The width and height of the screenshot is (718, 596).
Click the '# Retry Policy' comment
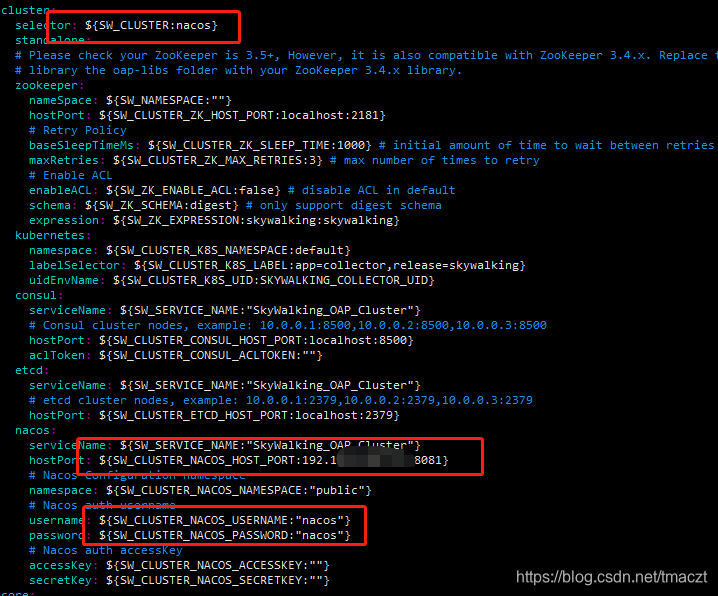[78, 130]
